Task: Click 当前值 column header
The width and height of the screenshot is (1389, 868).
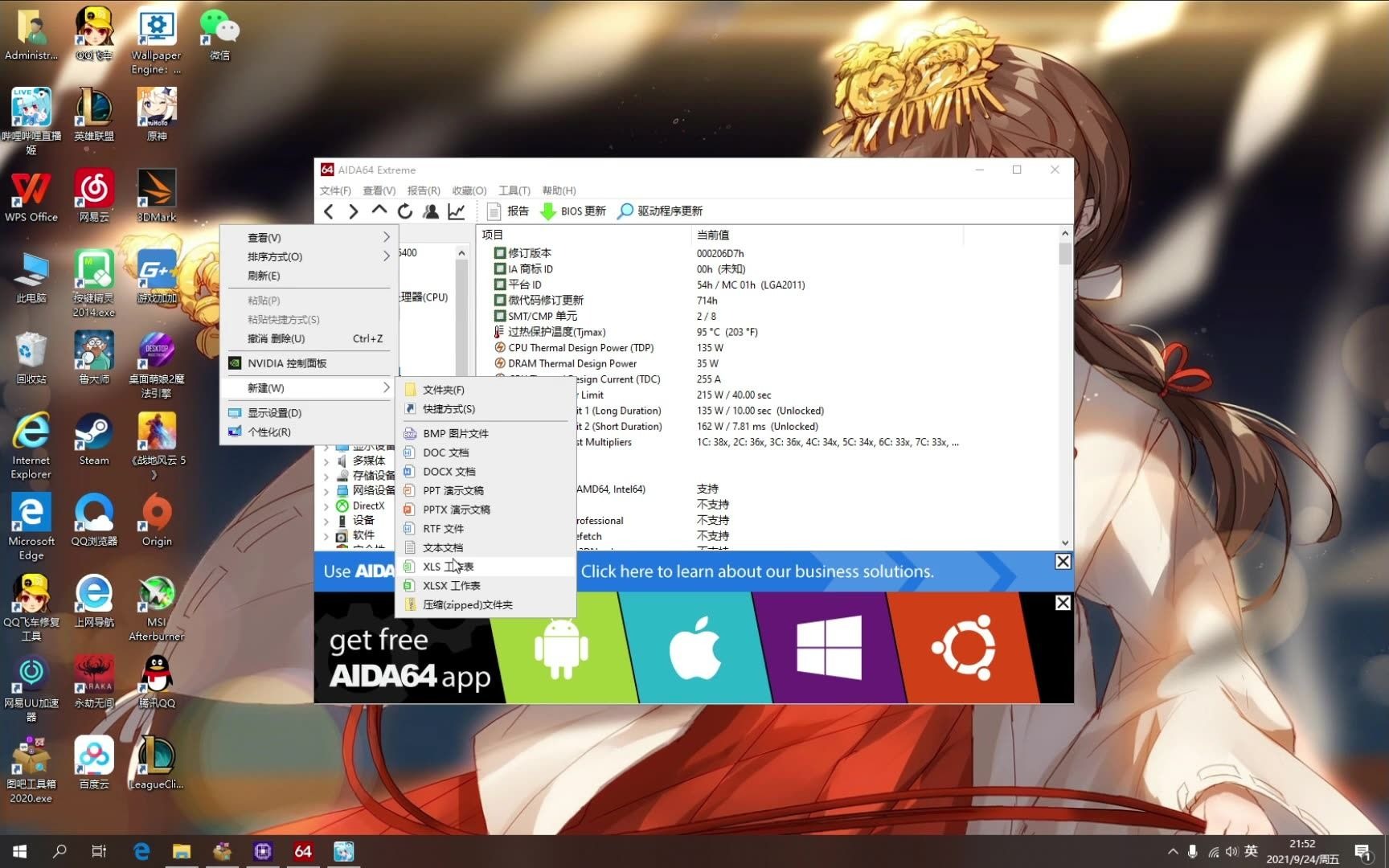Action: (x=826, y=235)
